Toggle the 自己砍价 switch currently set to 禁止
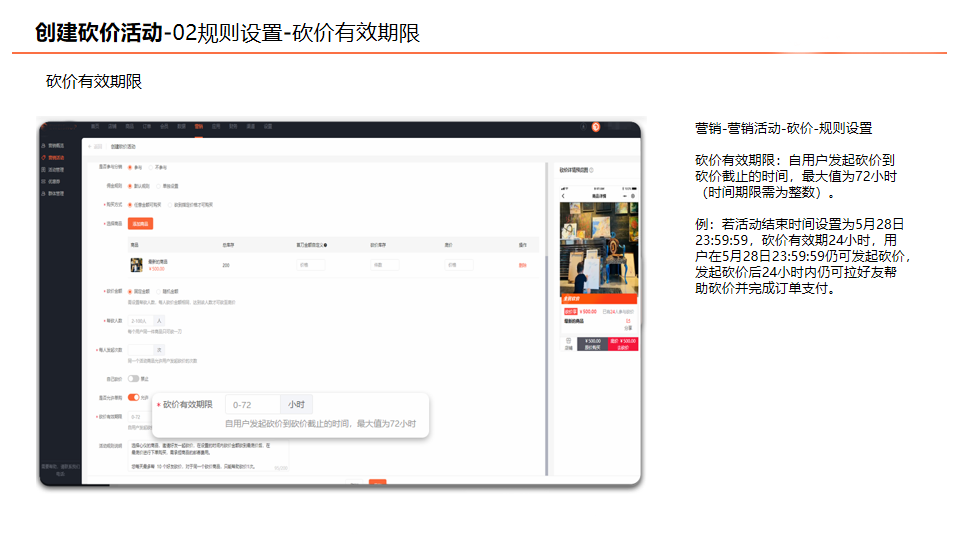The image size is (960, 540). click(x=133, y=379)
